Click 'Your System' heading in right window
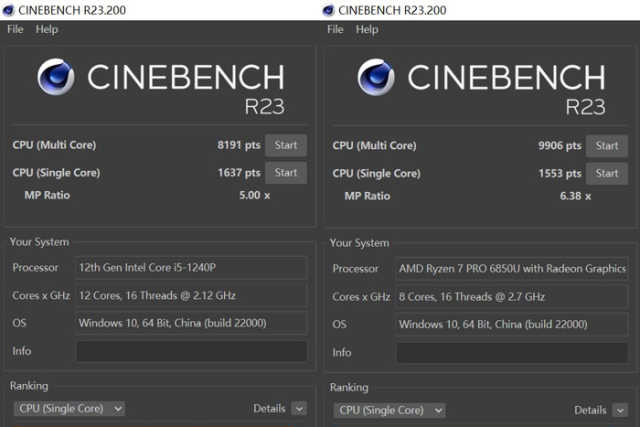The width and height of the screenshot is (640, 427). pos(359,243)
